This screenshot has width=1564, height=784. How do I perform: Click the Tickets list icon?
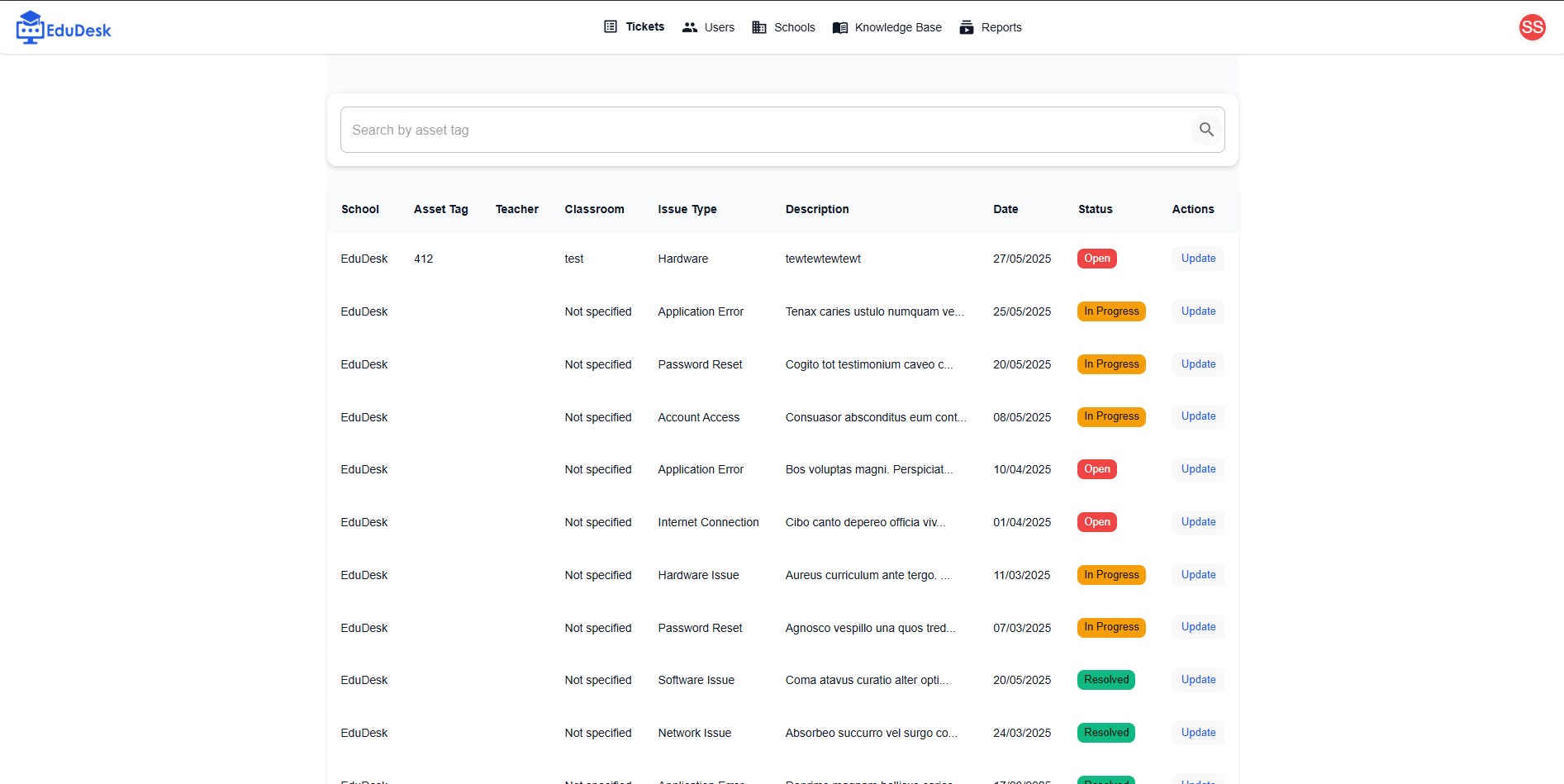(611, 26)
